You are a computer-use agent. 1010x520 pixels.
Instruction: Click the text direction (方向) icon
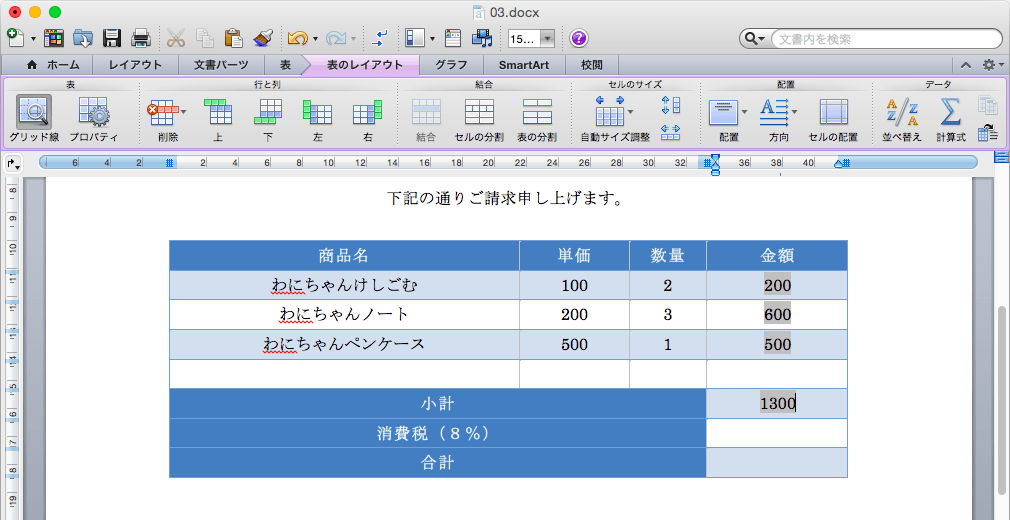point(774,112)
